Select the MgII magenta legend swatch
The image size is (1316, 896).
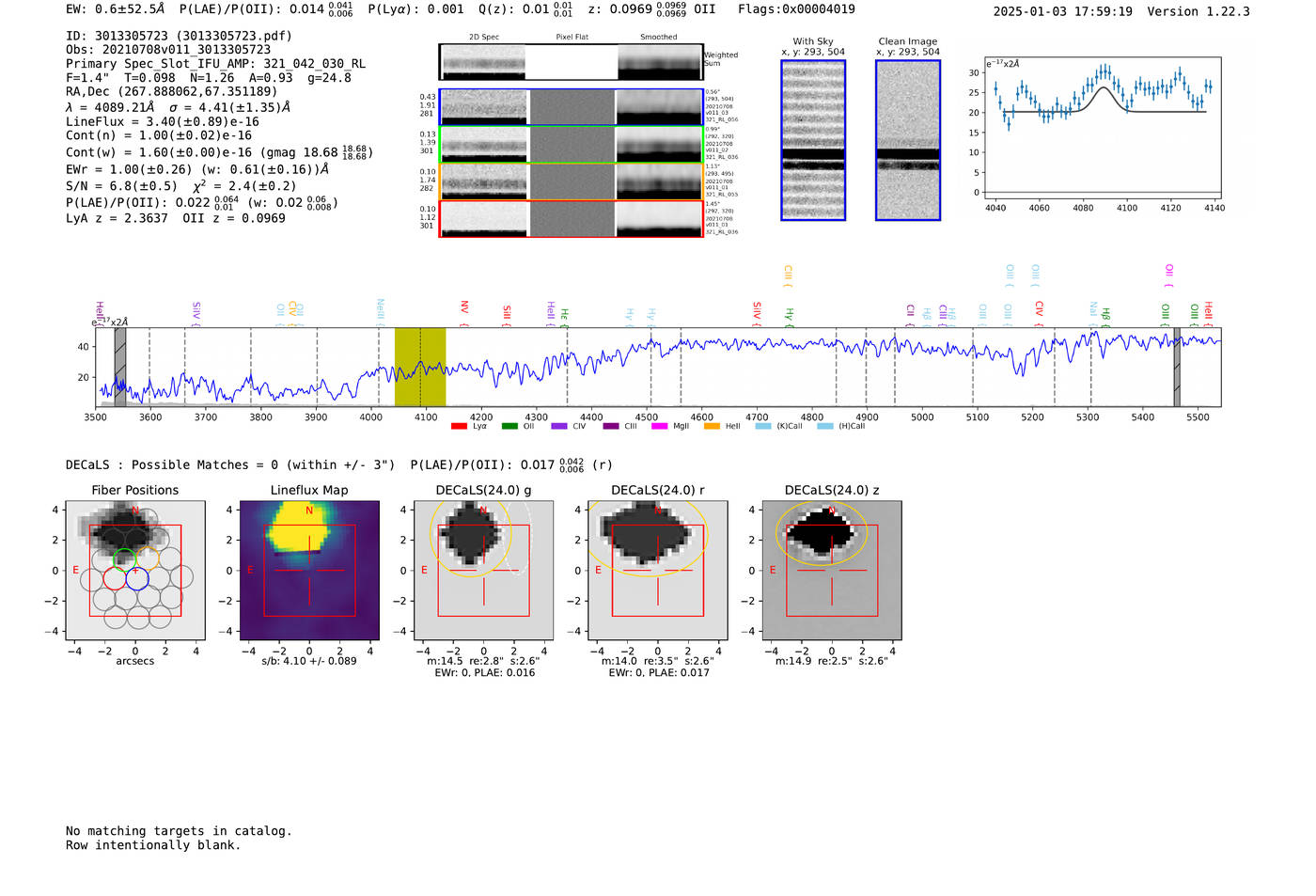point(659,426)
